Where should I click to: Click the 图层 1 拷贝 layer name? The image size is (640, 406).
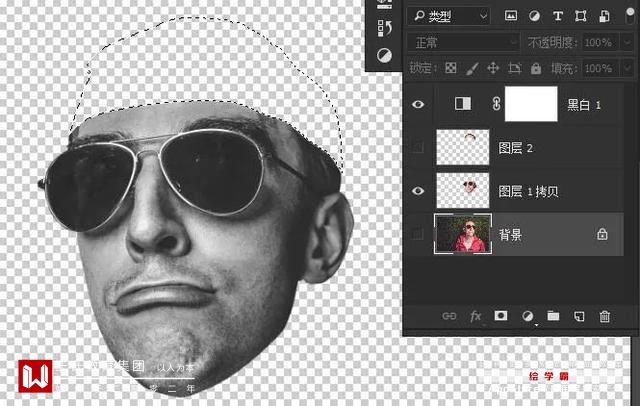click(529, 191)
